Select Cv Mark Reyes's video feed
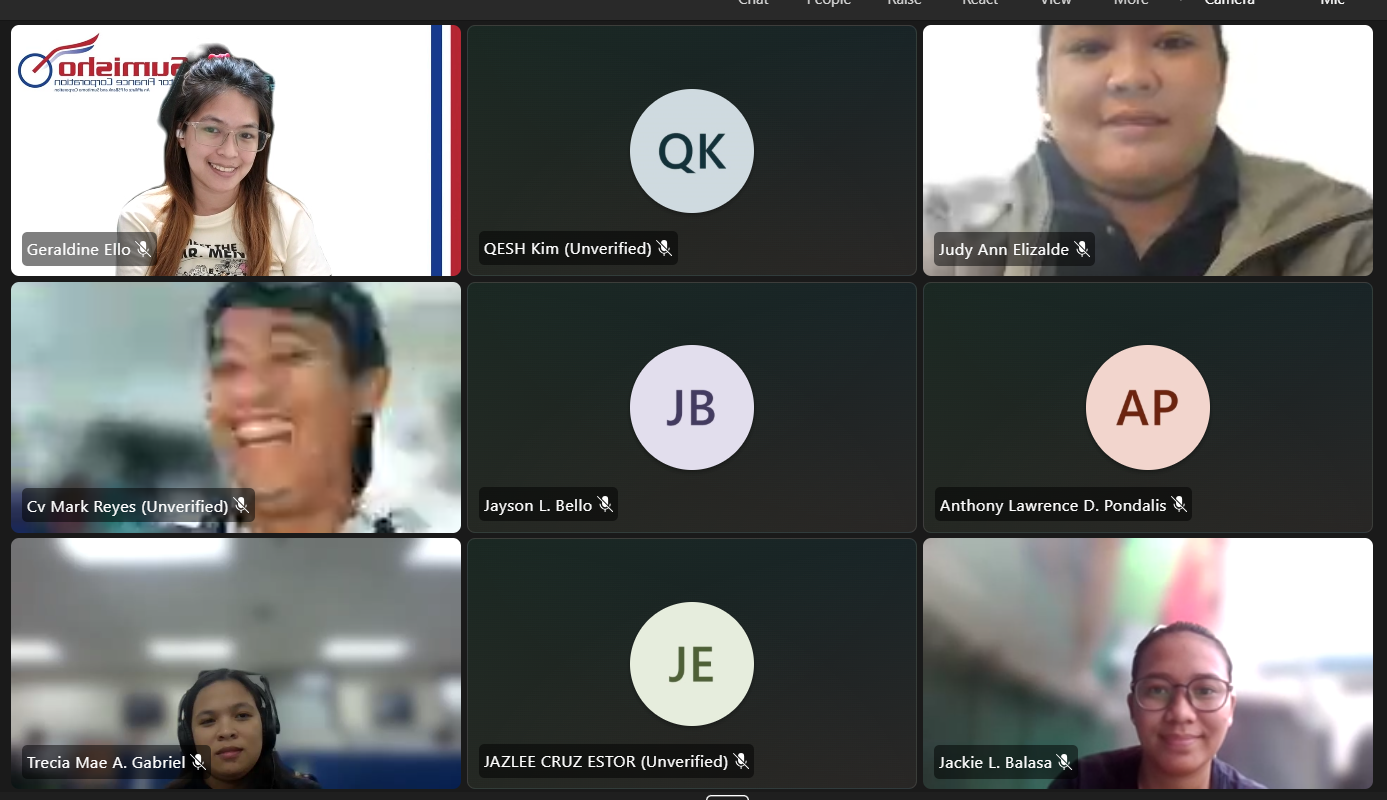Viewport: 1387px width, 800px height. coord(236,407)
